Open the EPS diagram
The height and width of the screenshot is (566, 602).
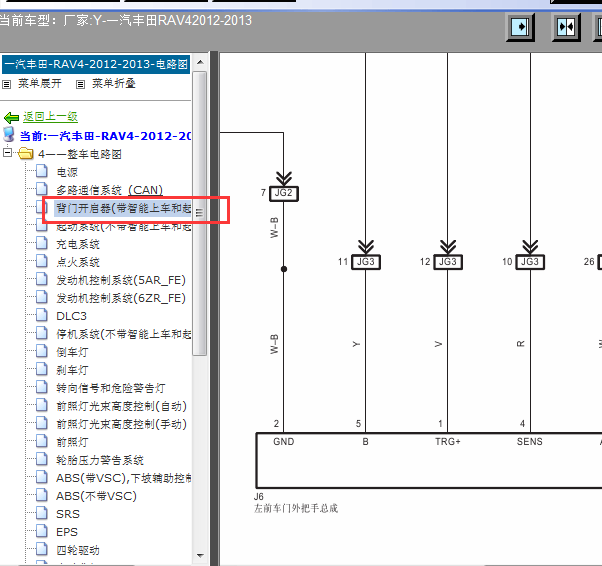pyautogui.click(x=67, y=532)
